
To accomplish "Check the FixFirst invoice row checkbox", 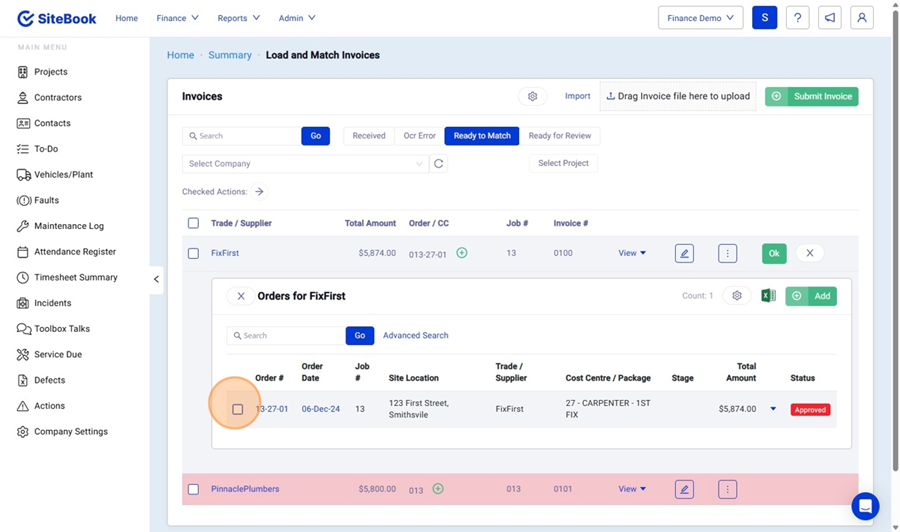I will pyautogui.click(x=193, y=254).
